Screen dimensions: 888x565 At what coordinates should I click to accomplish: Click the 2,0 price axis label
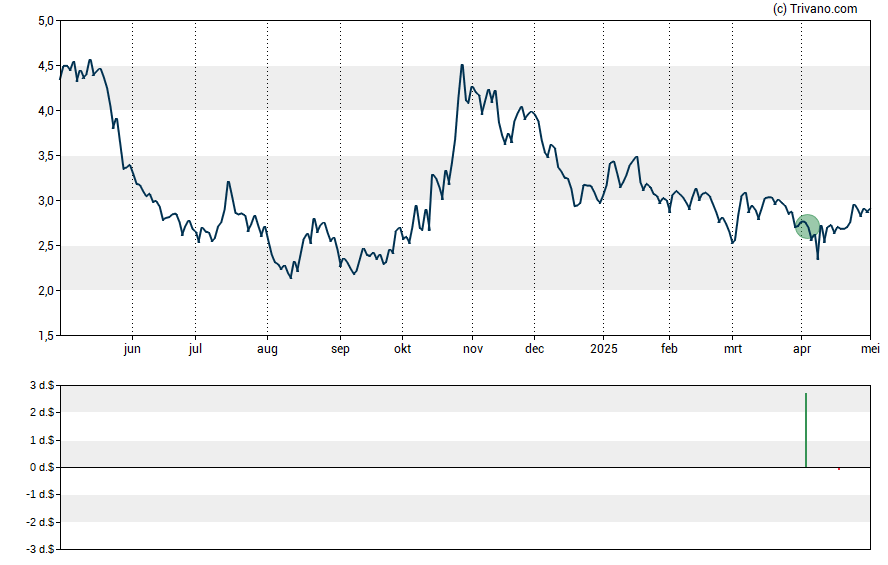pyautogui.click(x=46, y=291)
